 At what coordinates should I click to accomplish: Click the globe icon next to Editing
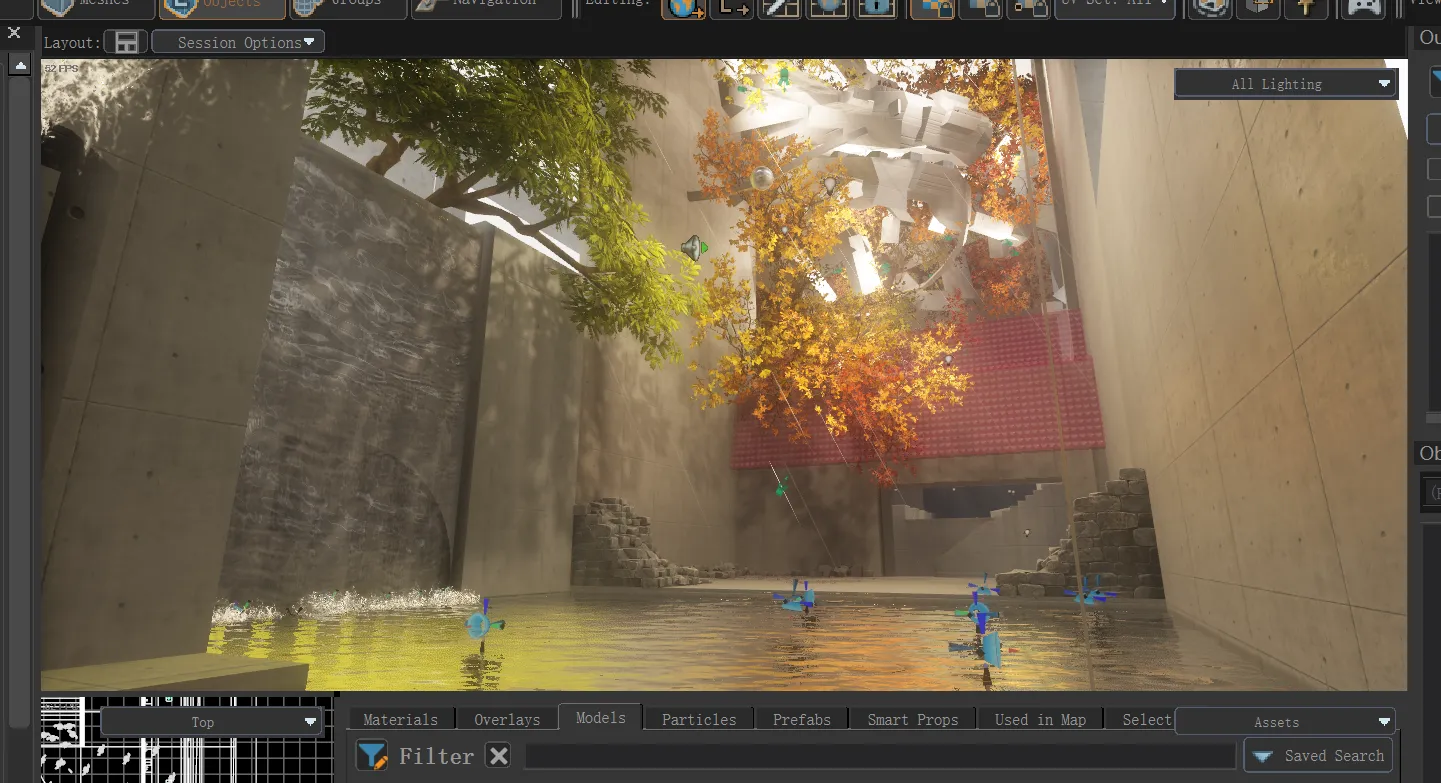[684, 8]
